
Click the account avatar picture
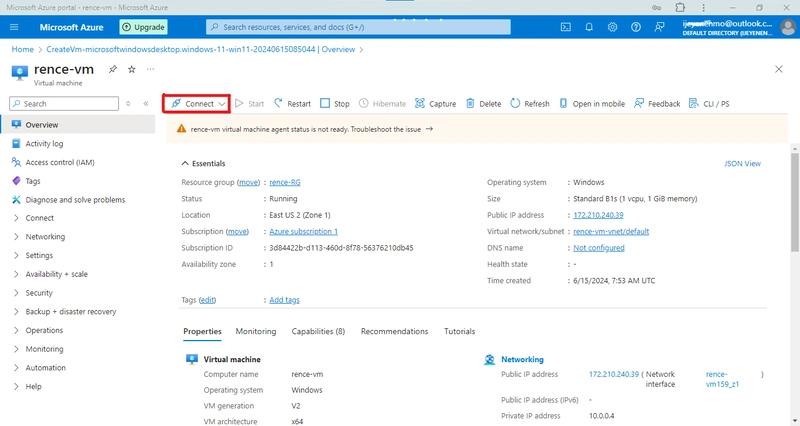[788, 27]
